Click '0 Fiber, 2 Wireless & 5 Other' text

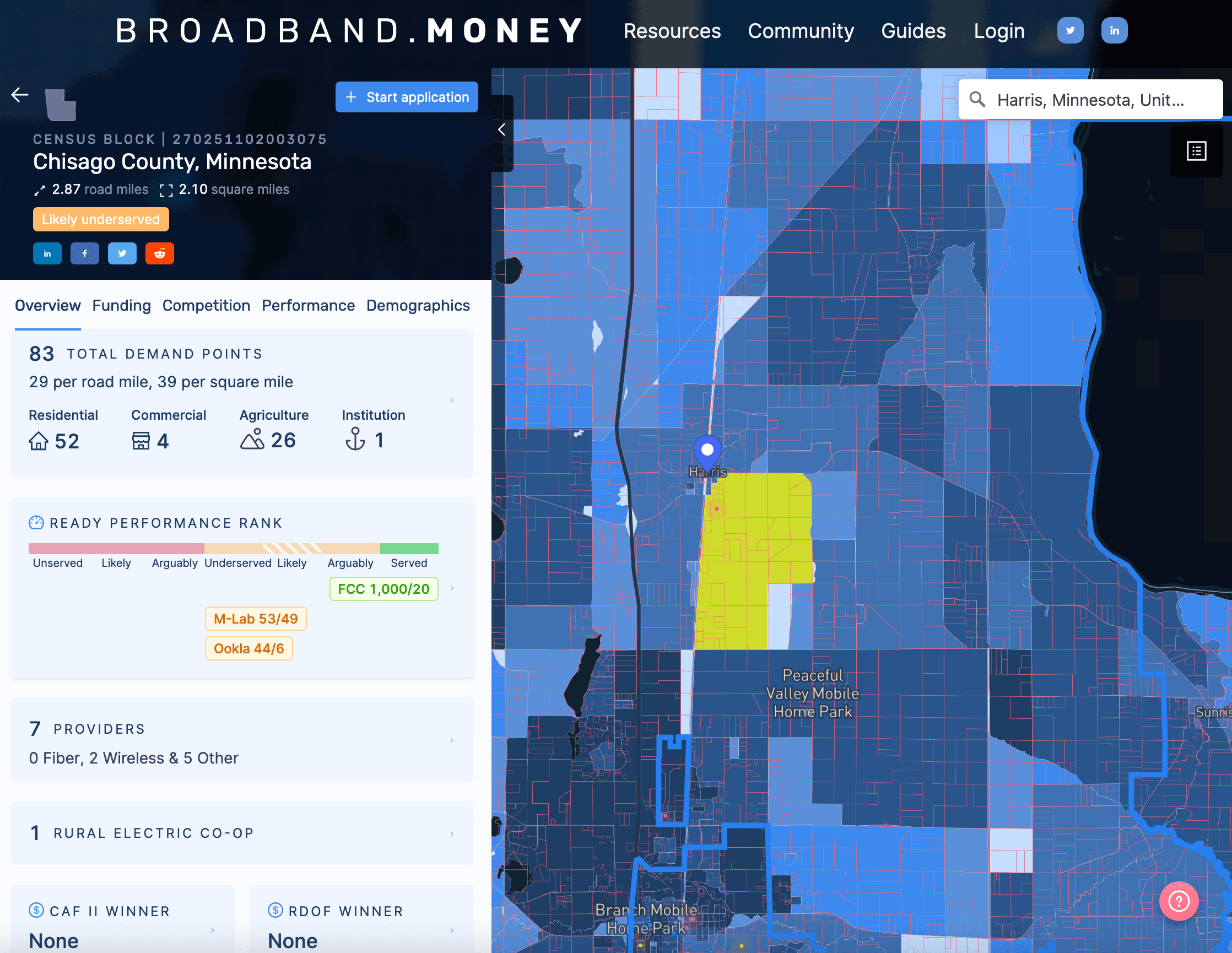(134, 758)
